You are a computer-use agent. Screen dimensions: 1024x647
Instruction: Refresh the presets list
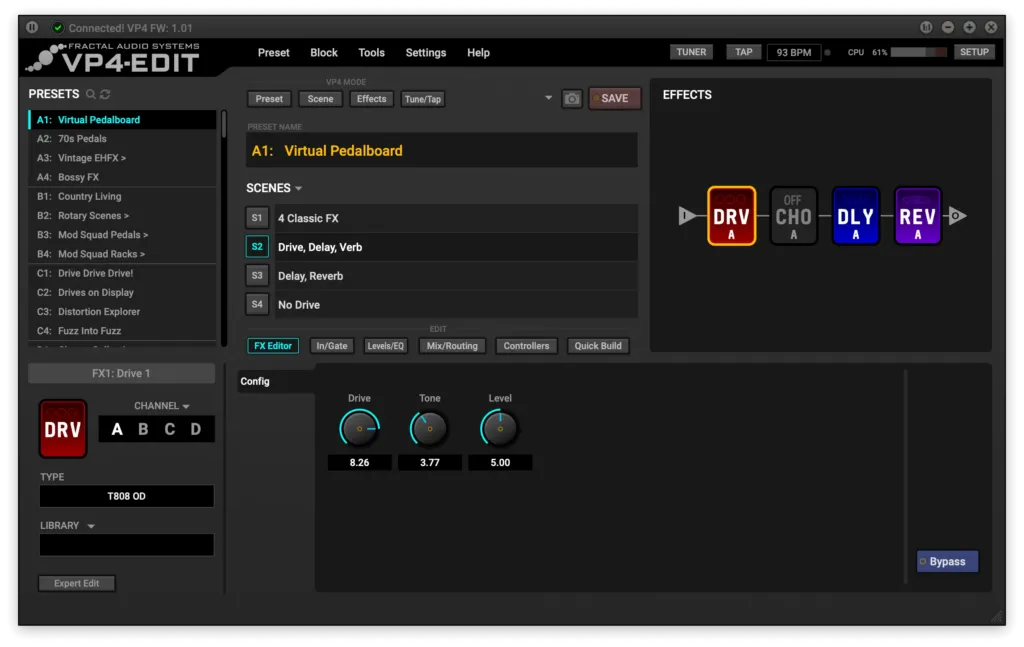(105, 94)
